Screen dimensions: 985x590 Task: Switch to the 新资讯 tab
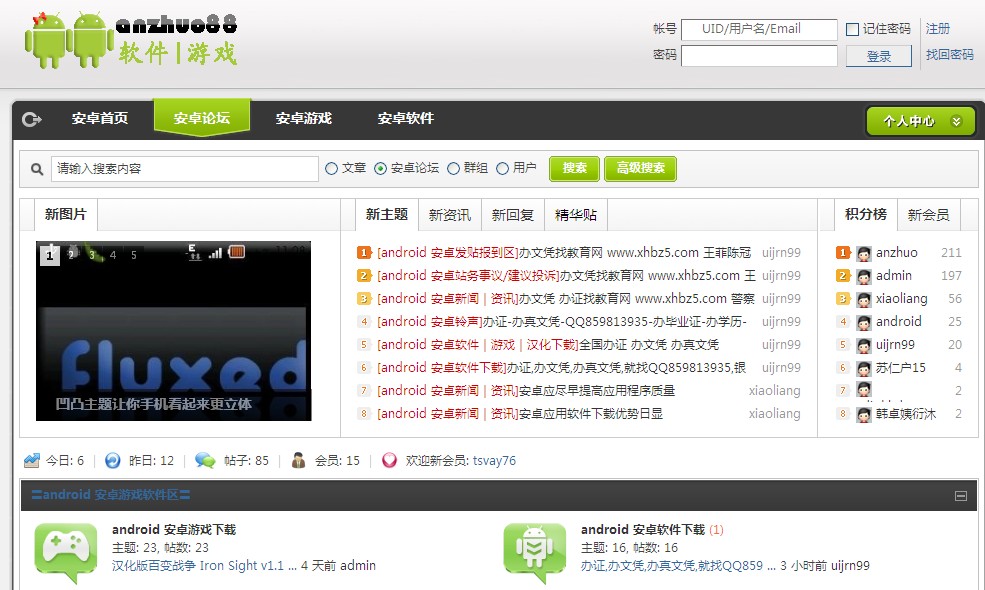pyautogui.click(x=450, y=215)
